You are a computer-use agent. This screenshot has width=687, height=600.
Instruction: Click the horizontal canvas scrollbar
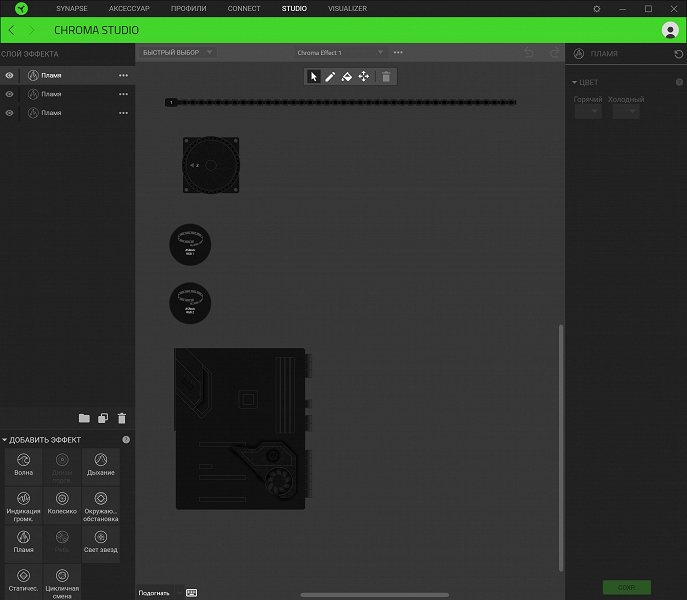coord(375,595)
